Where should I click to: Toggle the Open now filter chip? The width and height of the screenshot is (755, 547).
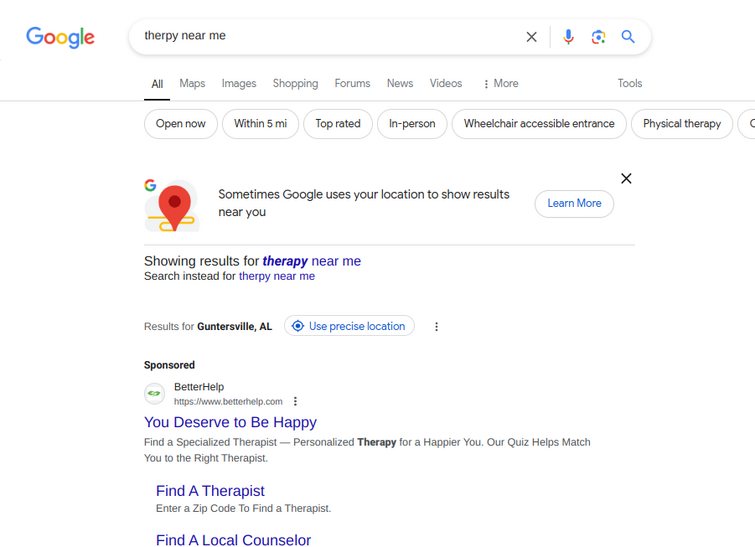point(181,124)
